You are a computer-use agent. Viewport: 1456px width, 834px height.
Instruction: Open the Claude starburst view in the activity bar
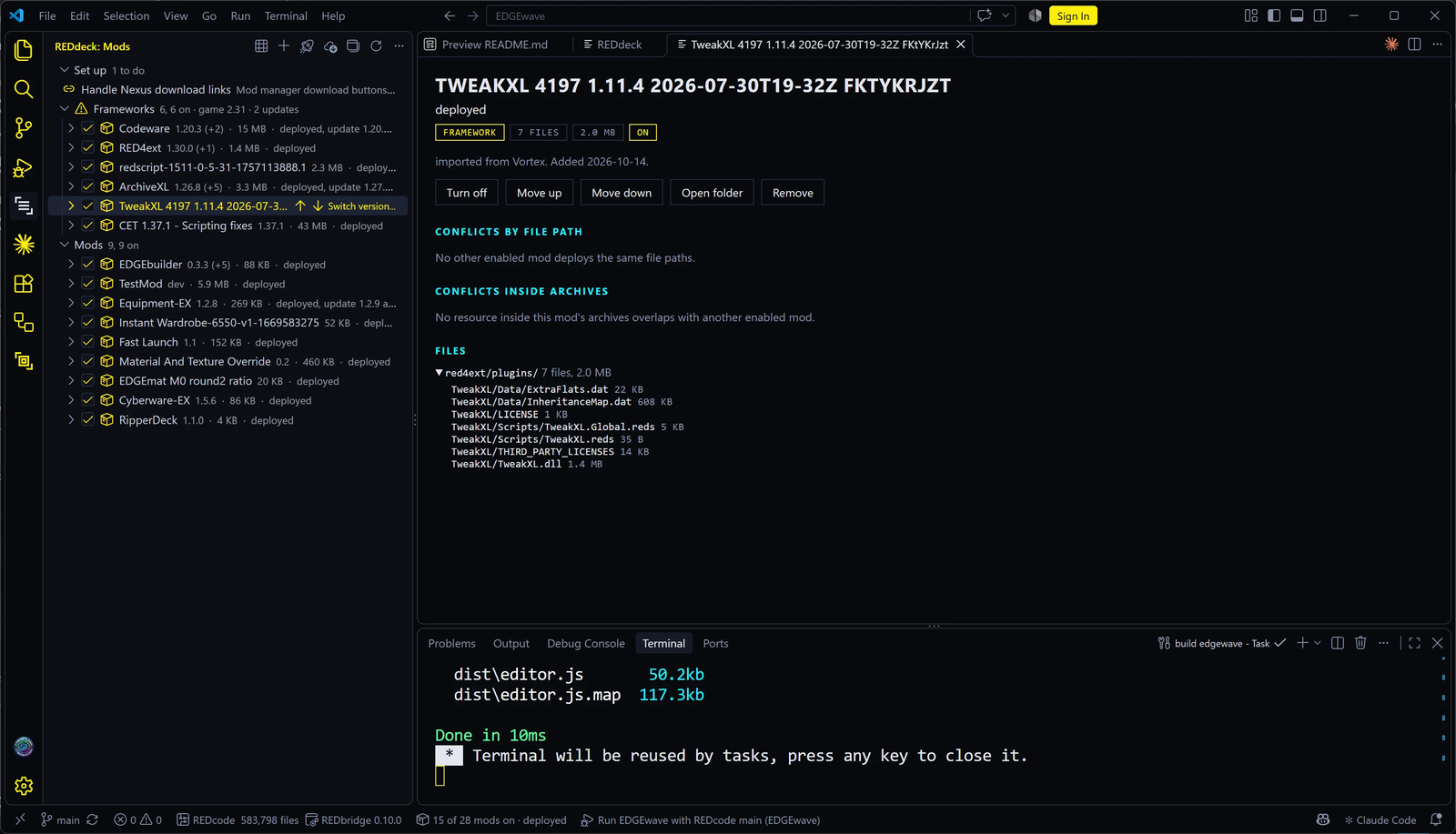[24, 244]
